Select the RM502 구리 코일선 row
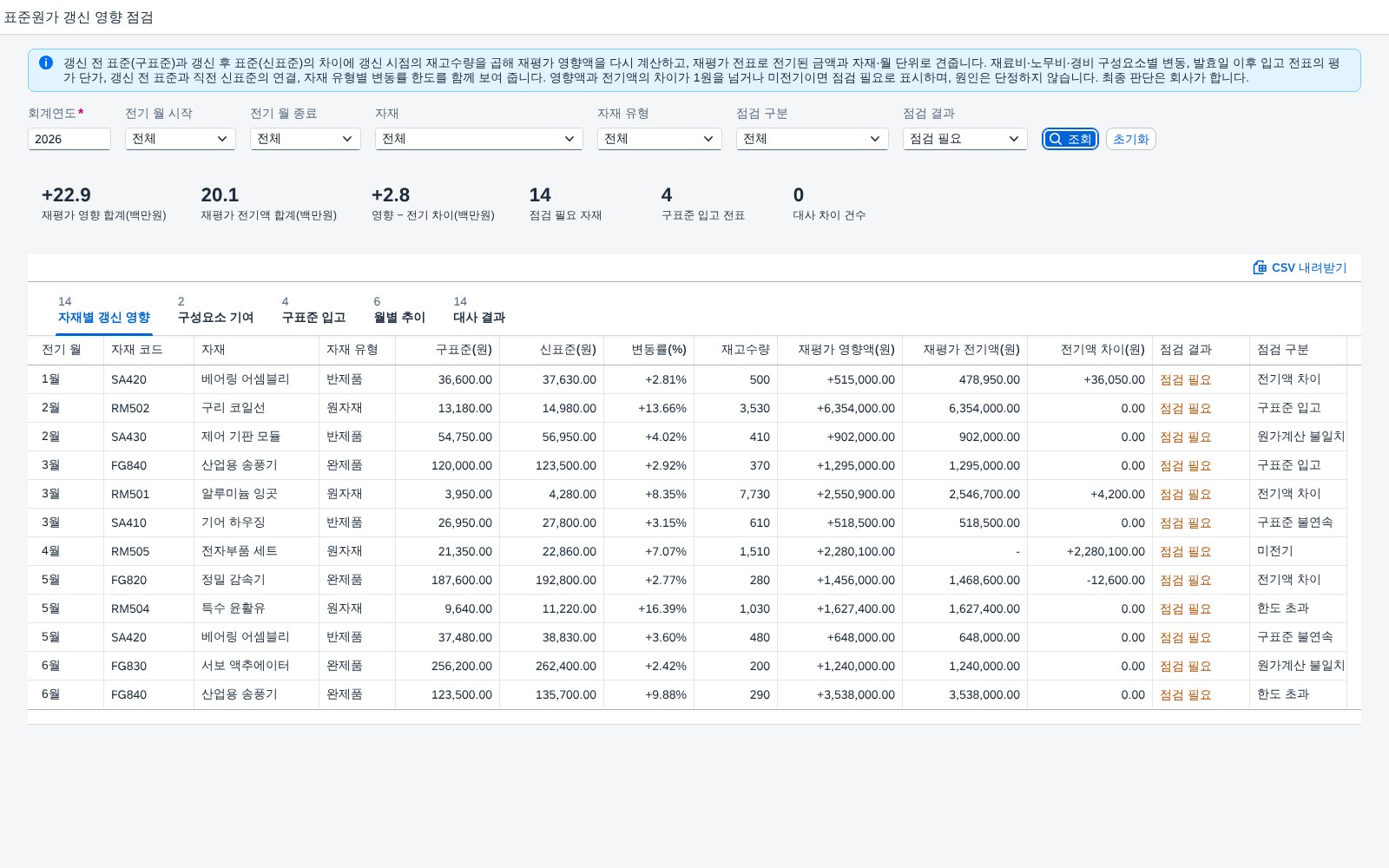 [x=694, y=408]
